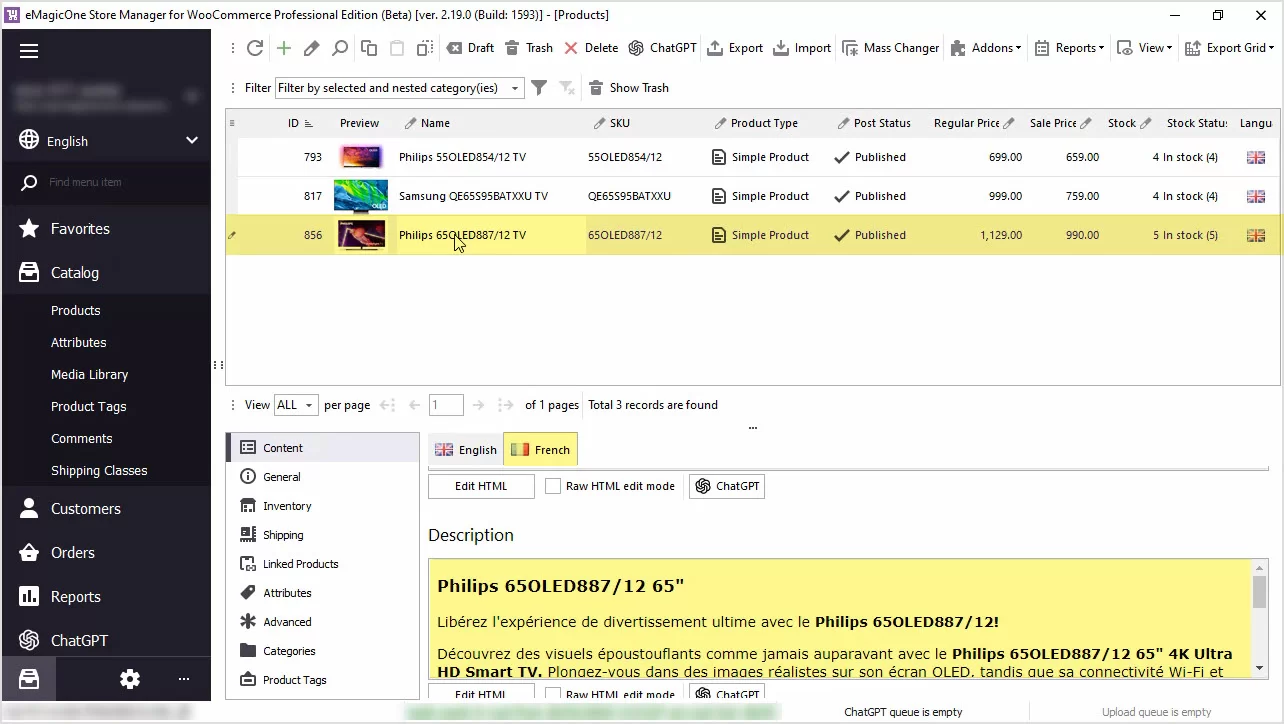The width and height of the screenshot is (1284, 724).
Task: Click the pencil Edit Product toolbar icon
Action: point(312,48)
